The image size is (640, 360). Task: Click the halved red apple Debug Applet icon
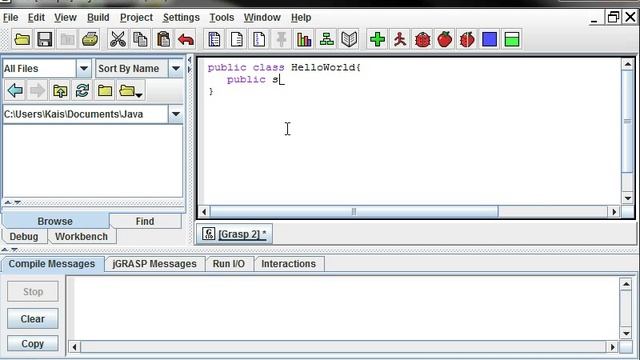pos(467,40)
